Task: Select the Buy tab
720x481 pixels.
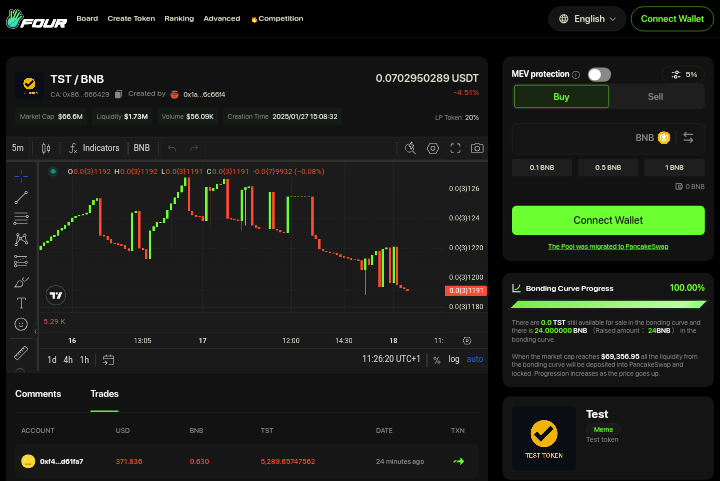Action: pyautogui.click(x=561, y=96)
